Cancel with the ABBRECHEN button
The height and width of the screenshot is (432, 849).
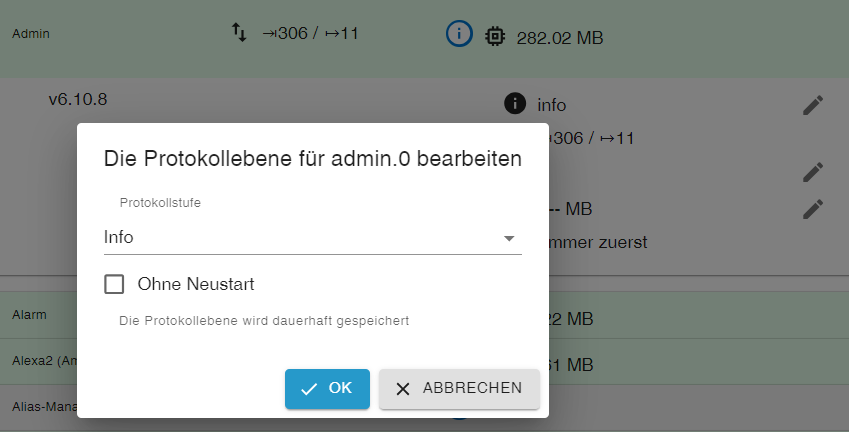459,389
